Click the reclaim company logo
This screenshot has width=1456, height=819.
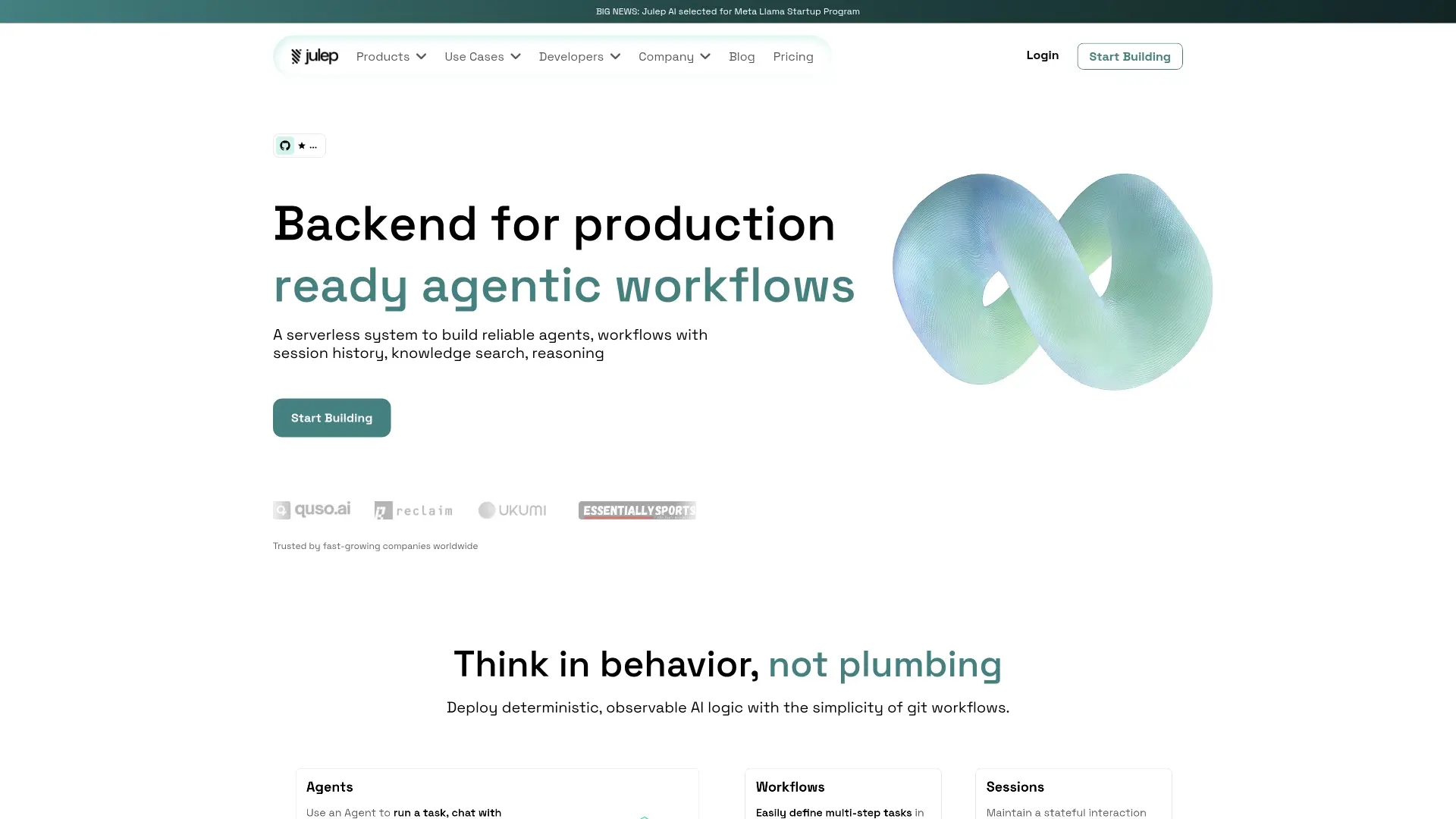click(413, 510)
